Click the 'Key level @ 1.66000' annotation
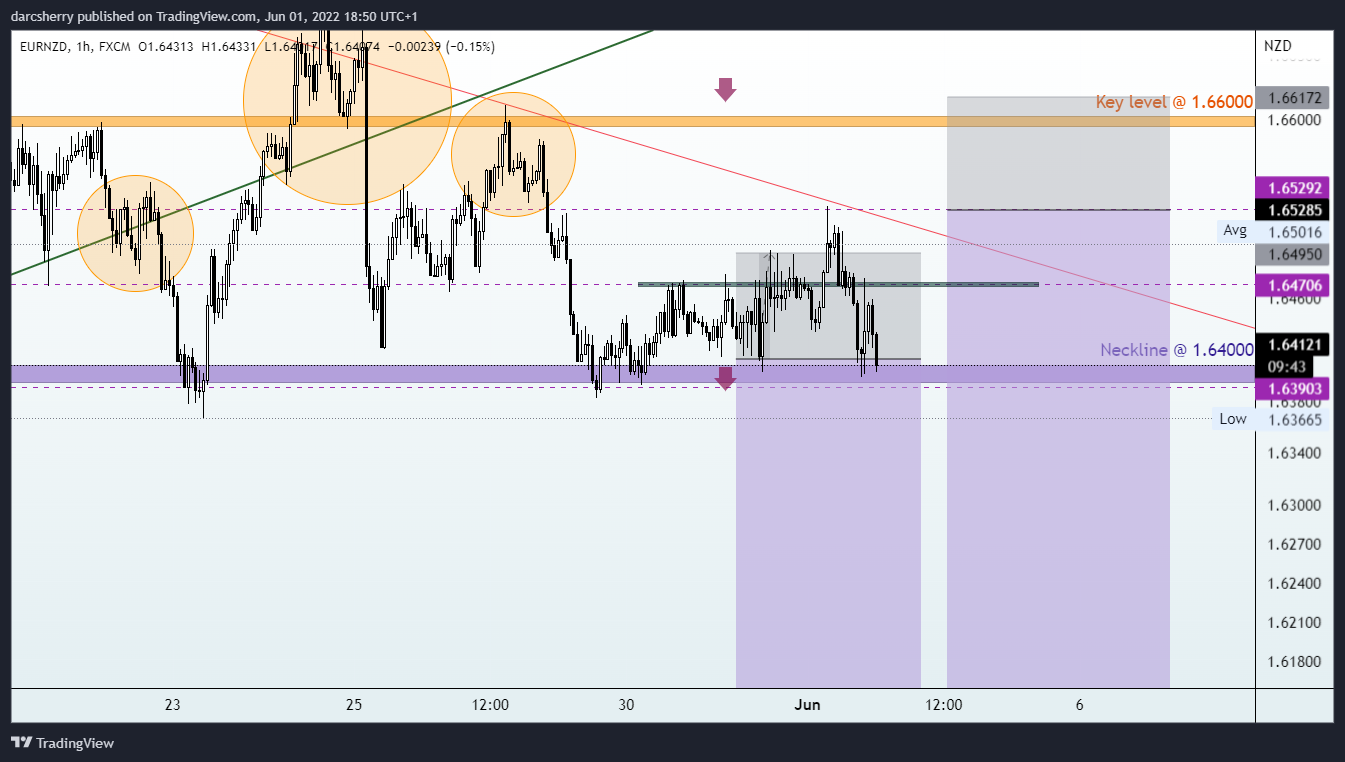Viewport: 1345px width, 762px height. coord(1174,102)
